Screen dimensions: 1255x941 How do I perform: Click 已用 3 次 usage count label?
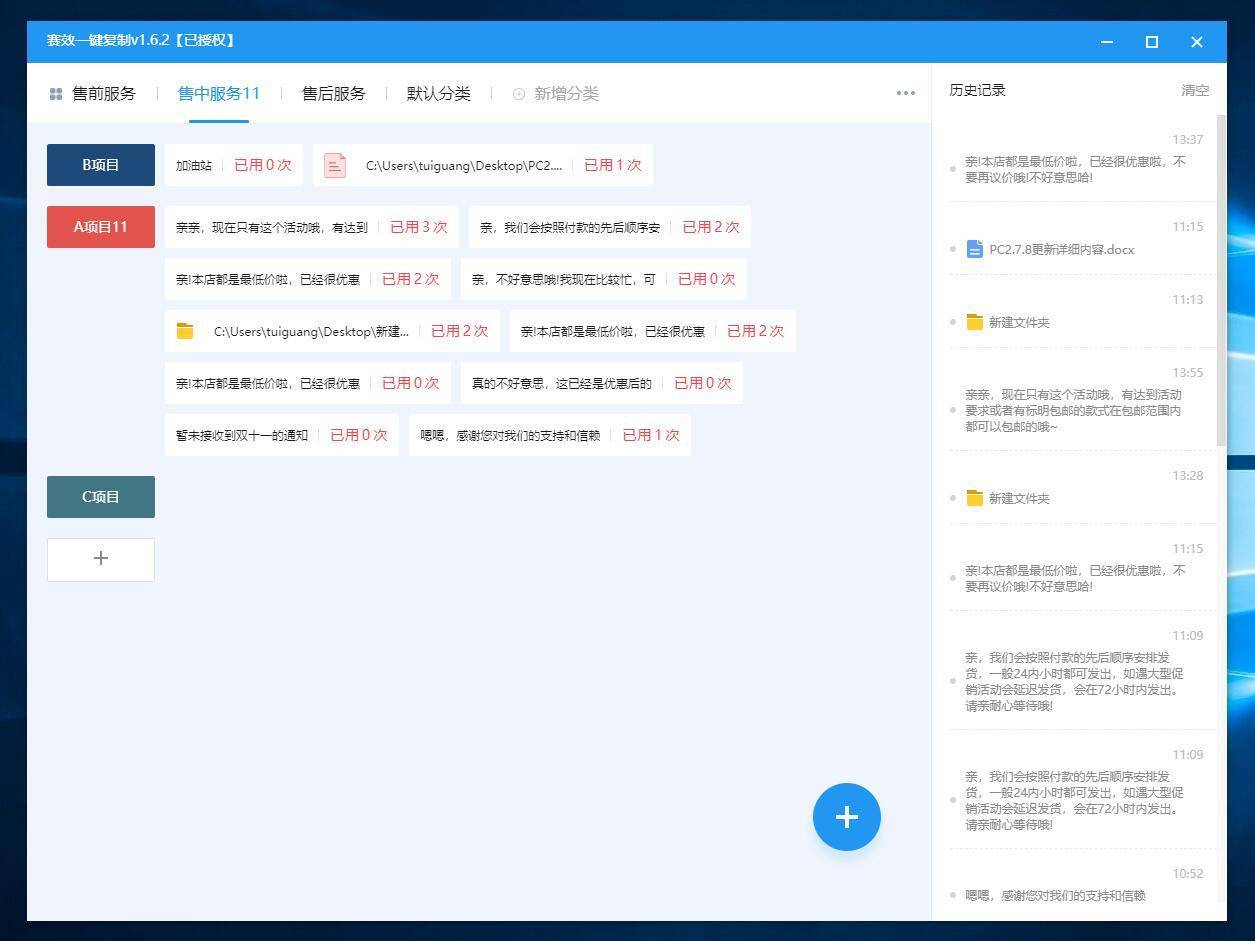pos(418,227)
